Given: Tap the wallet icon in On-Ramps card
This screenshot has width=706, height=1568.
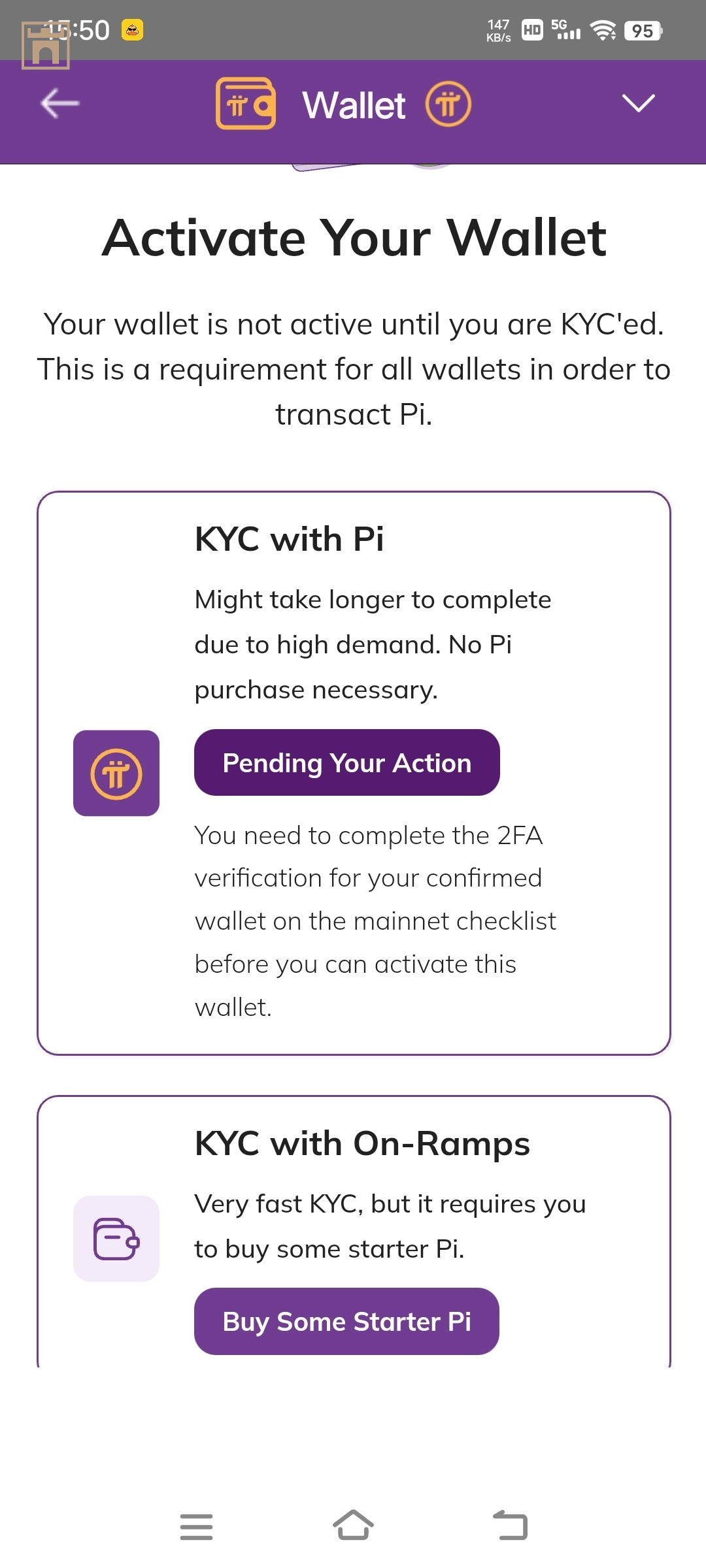Looking at the screenshot, I should [116, 1239].
